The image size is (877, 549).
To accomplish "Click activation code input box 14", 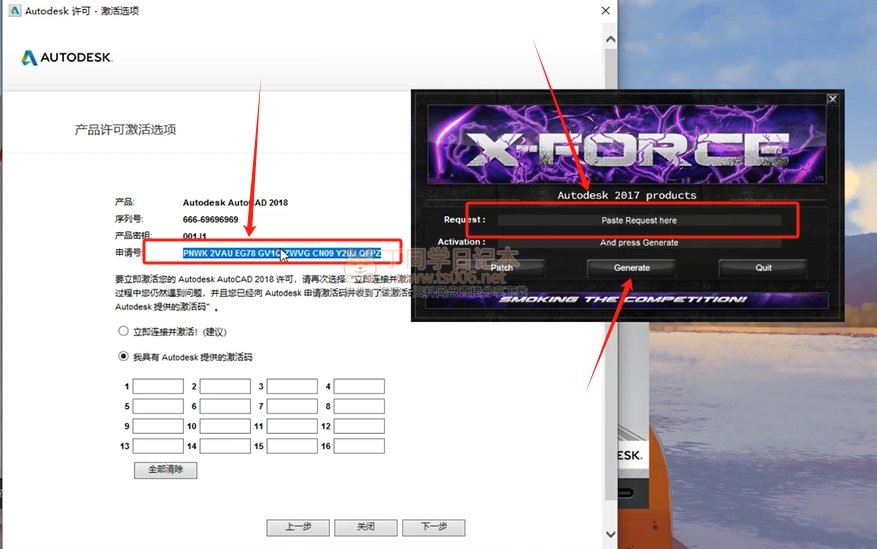I will [225, 446].
